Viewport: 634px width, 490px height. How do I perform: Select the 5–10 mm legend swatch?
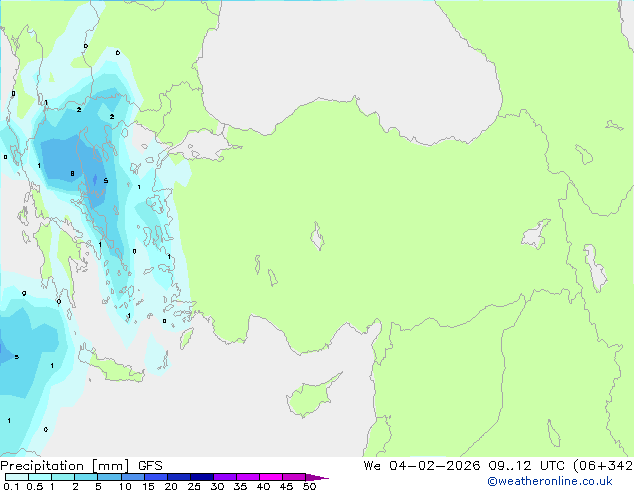point(109,477)
